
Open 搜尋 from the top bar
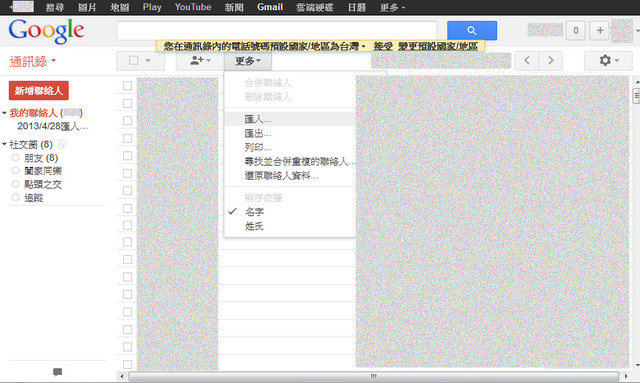tap(54, 7)
